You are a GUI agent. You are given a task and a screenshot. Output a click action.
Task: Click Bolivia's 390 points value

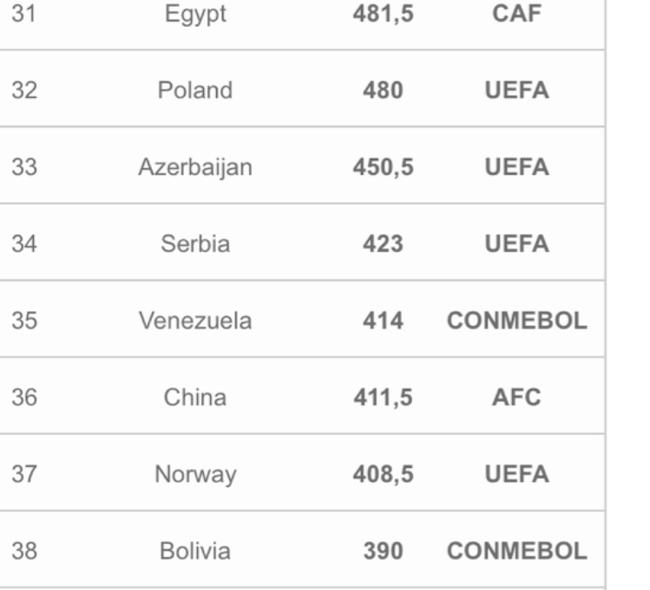(x=383, y=551)
